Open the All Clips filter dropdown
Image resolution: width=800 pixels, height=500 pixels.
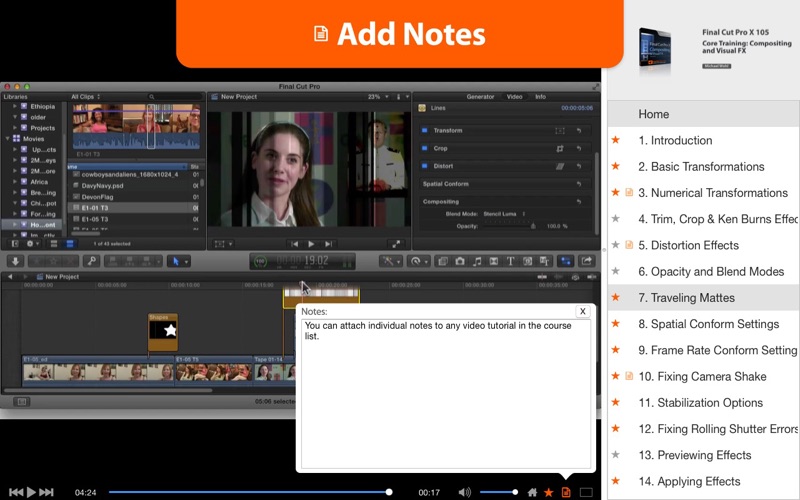(x=86, y=96)
